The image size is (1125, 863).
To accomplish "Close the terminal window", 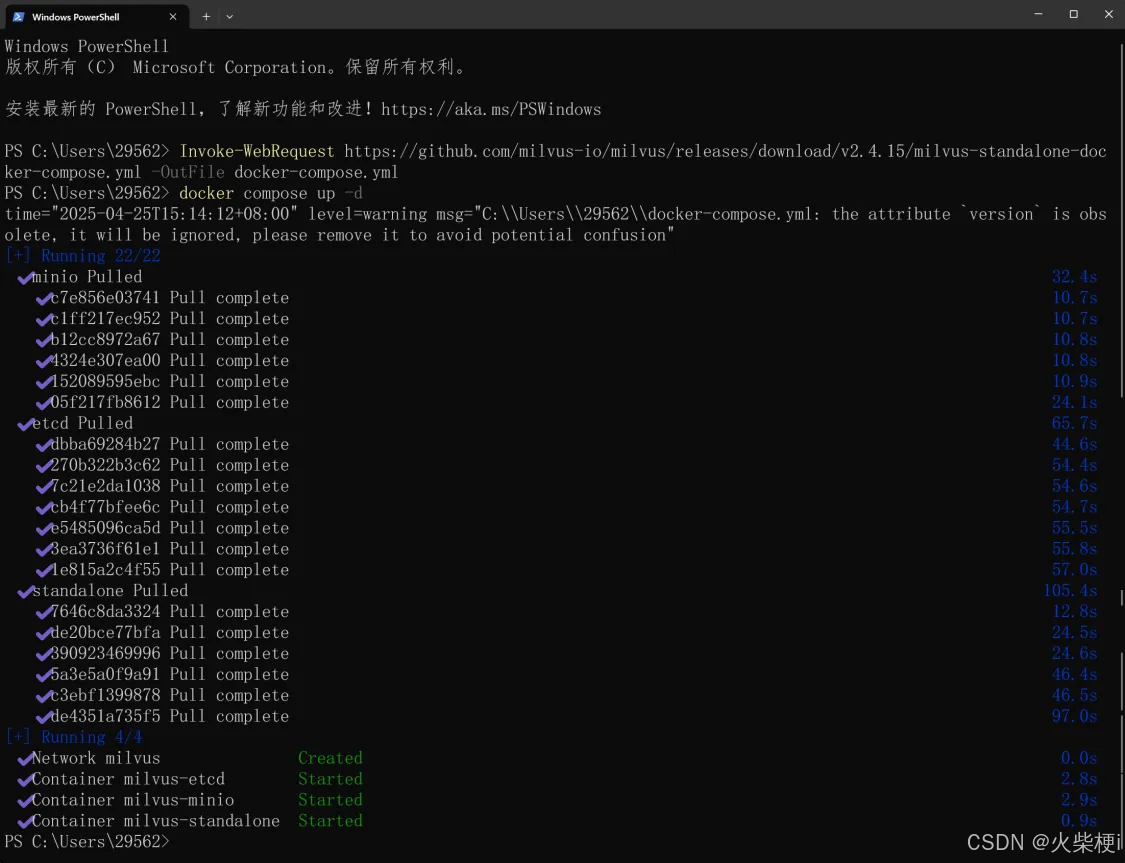I will 1108,14.
